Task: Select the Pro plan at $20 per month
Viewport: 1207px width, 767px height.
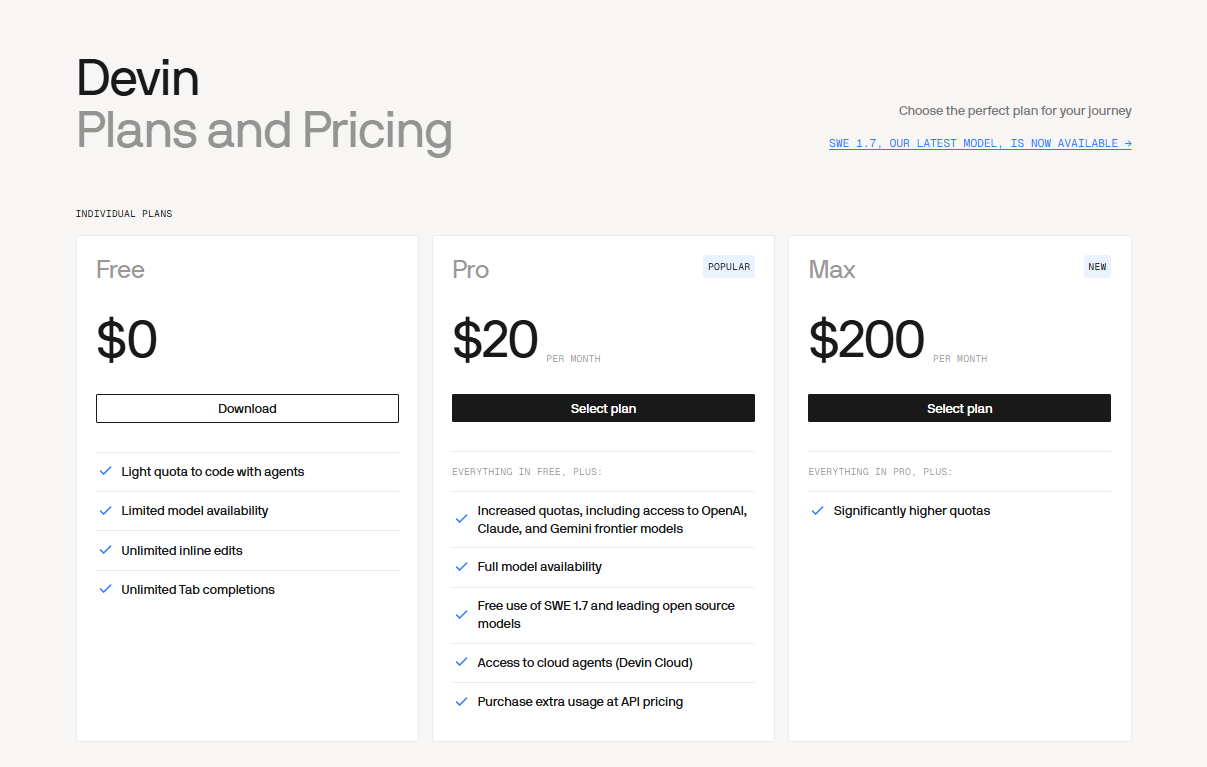Action: 603,408
